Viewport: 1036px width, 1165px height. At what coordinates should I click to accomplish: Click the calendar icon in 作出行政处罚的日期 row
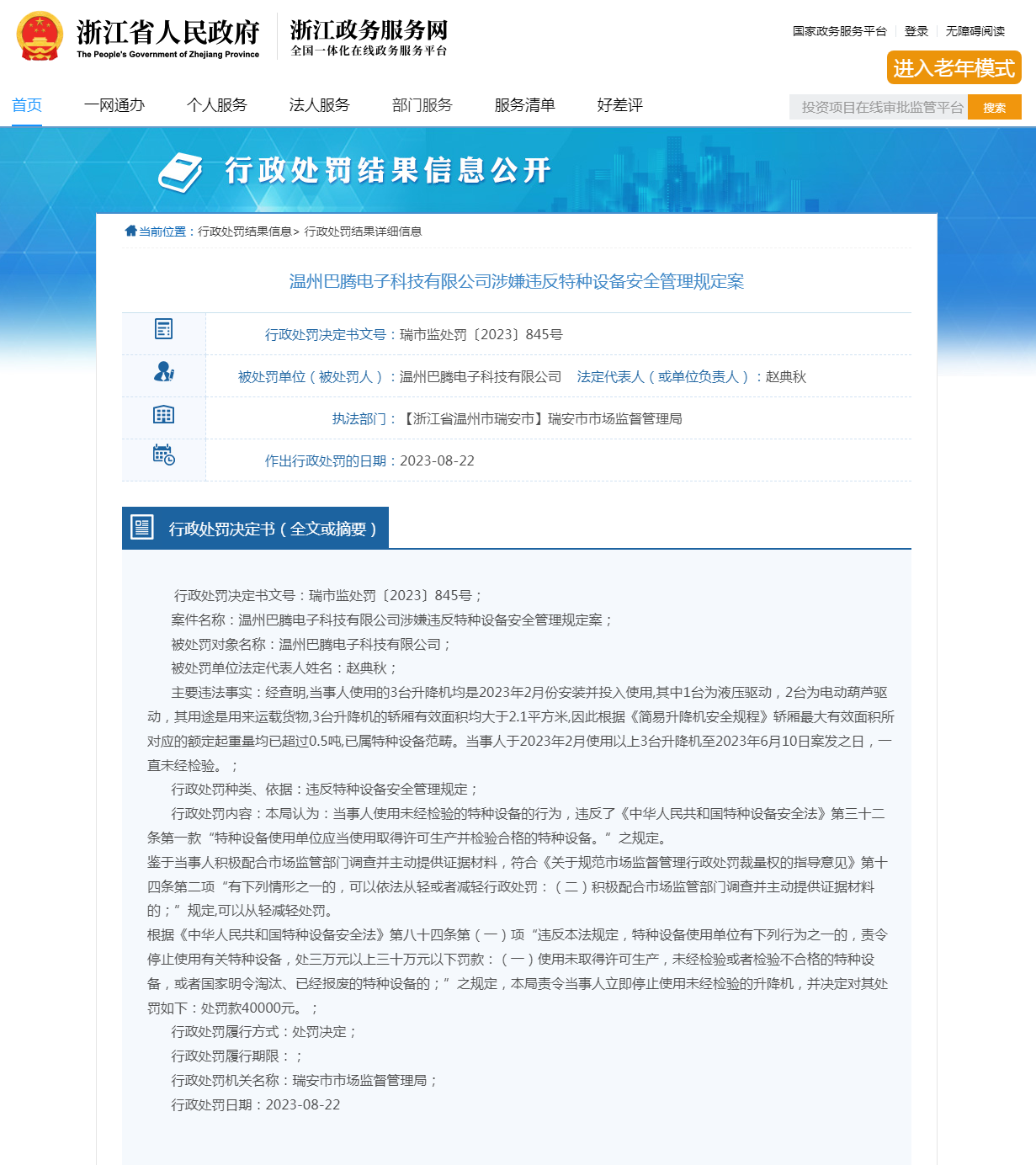point(163,455)
